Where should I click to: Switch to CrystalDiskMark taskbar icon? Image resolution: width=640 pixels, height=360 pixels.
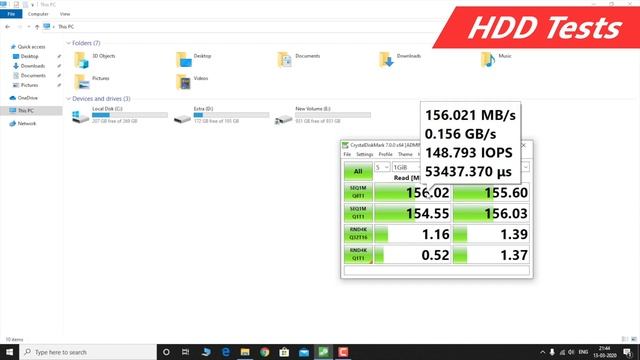tap(323, 352)
